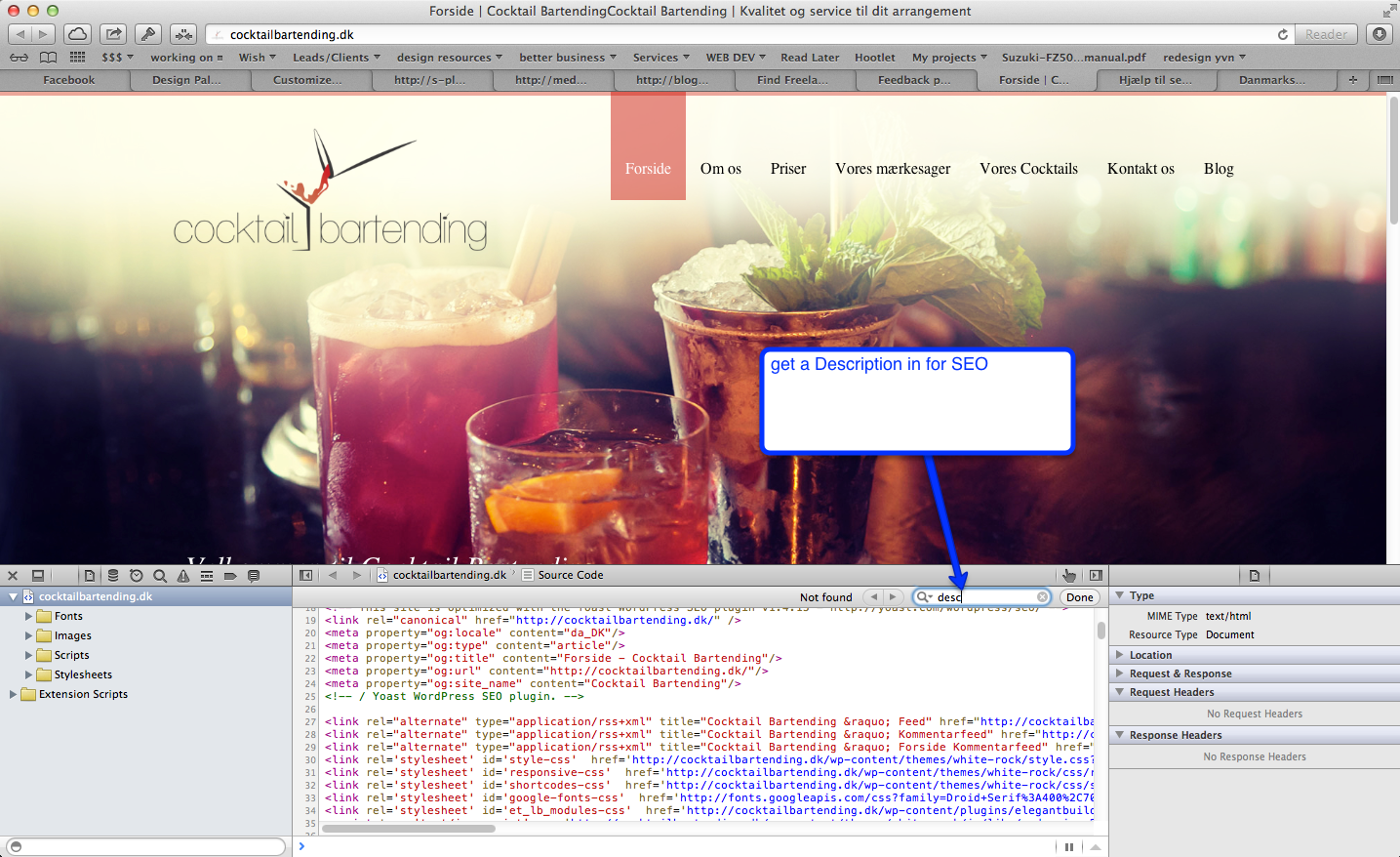The height and width of the screenshot is (857, 1400).
Task: Open Reading List glasses icon
Action: tap(19, 58)
